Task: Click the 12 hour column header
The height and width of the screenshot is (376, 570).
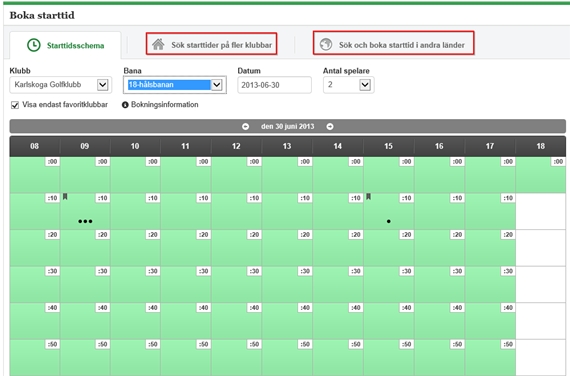Action: [236, 146]
